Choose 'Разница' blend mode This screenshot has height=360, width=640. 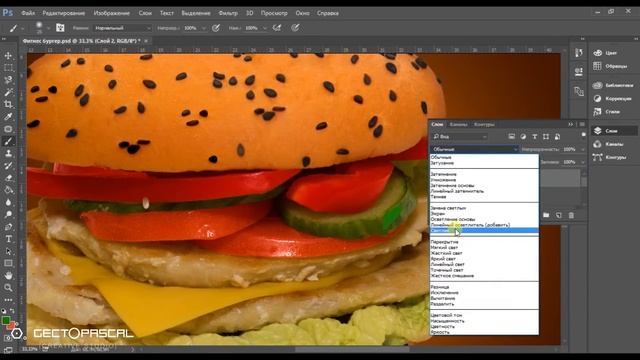[484, 287]
